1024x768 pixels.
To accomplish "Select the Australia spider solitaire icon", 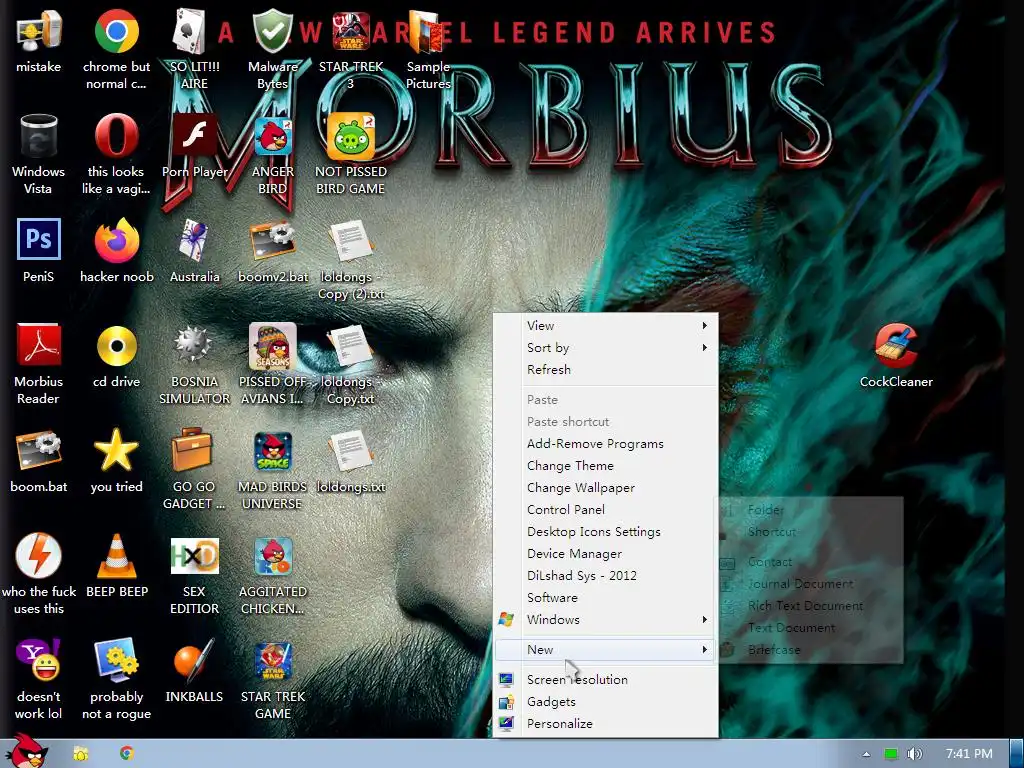I will [x=194, y=241].
